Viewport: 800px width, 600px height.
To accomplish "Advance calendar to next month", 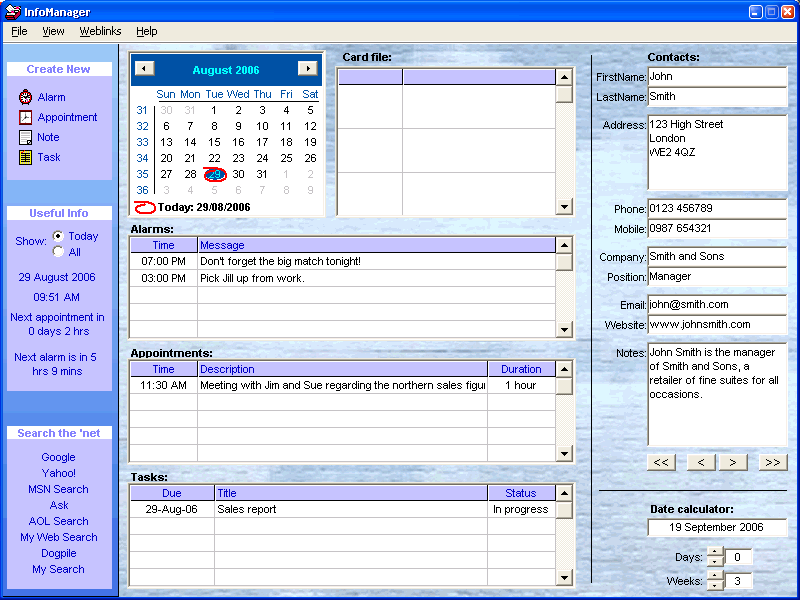I will pos(308,68).
